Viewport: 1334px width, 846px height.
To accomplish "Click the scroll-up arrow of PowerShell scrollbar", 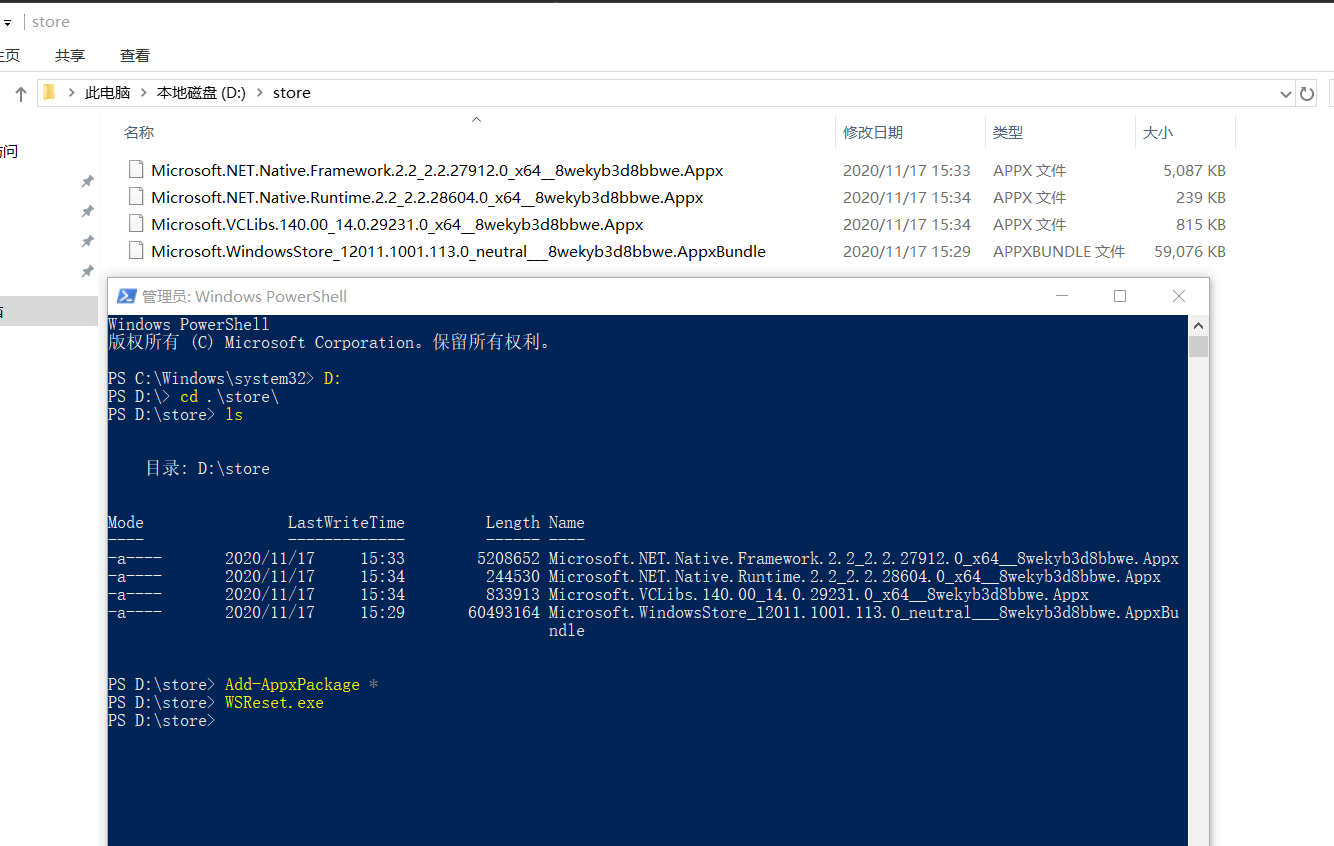I will coord(1198,324).
